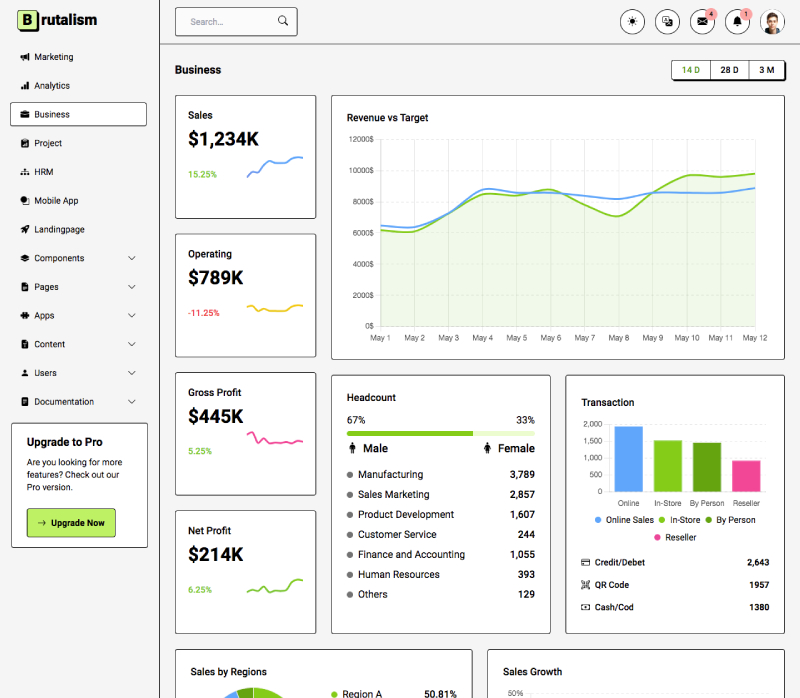This screenshot has height=698, width=800.
Task: Click the search magnifier icon
Action: 283,21
